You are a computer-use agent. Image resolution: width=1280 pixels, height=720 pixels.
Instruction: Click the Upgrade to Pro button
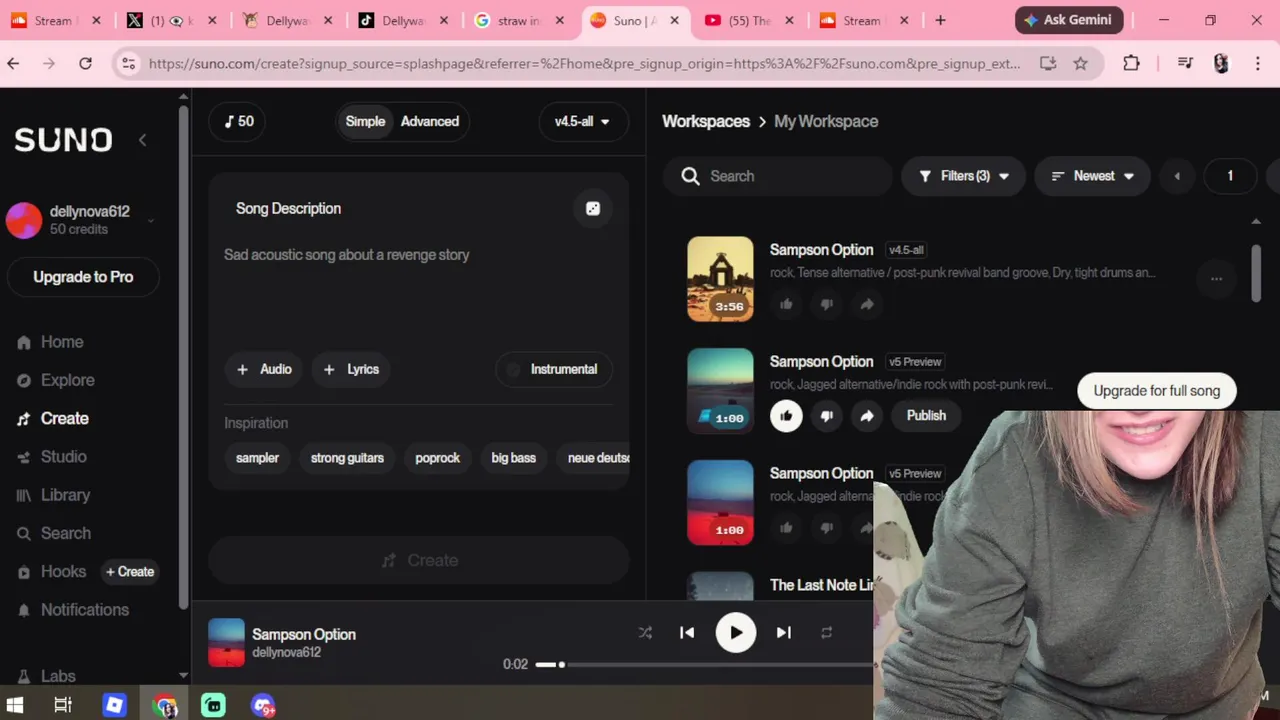click(x=83, y=277)
